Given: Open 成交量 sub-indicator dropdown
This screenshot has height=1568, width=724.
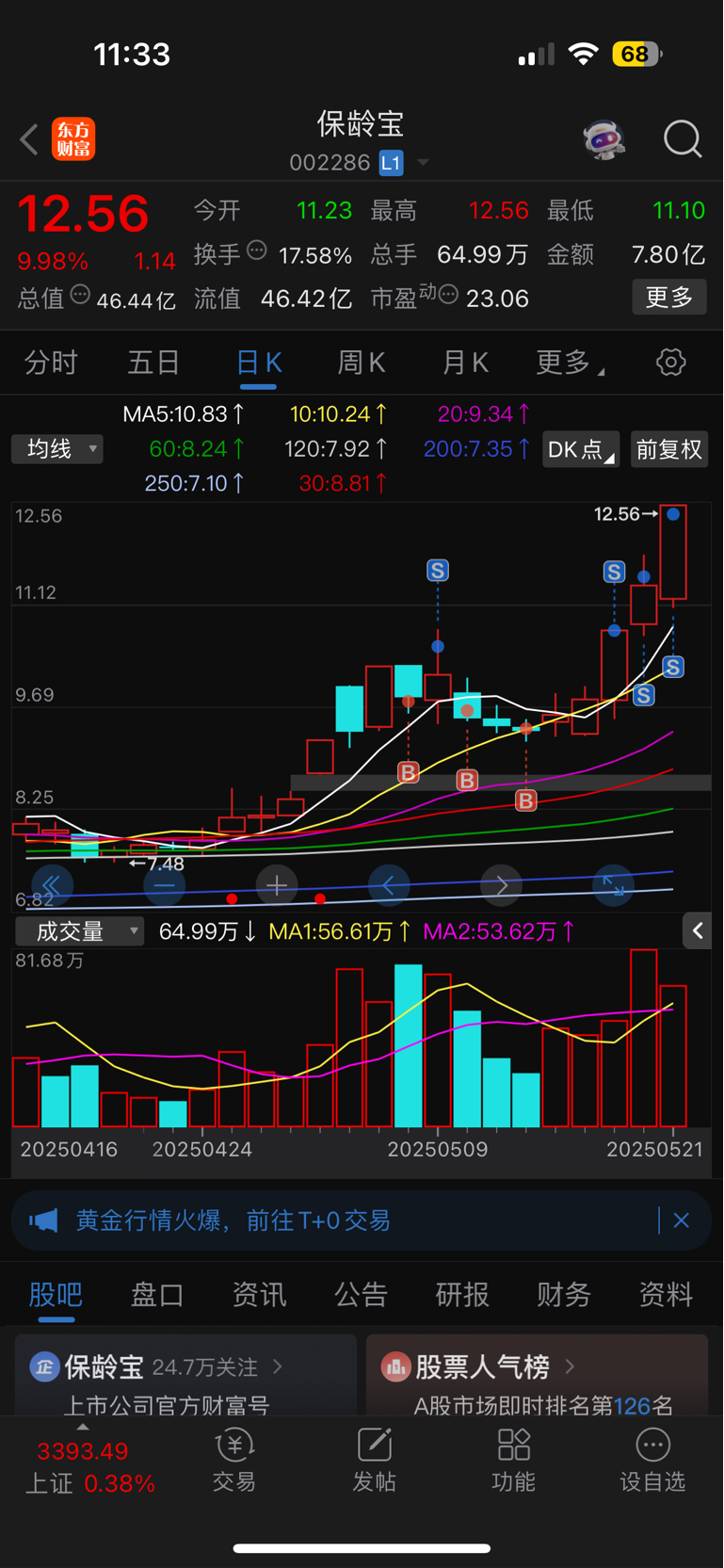Looking at the screenshot, I should [x=80, y=931].
